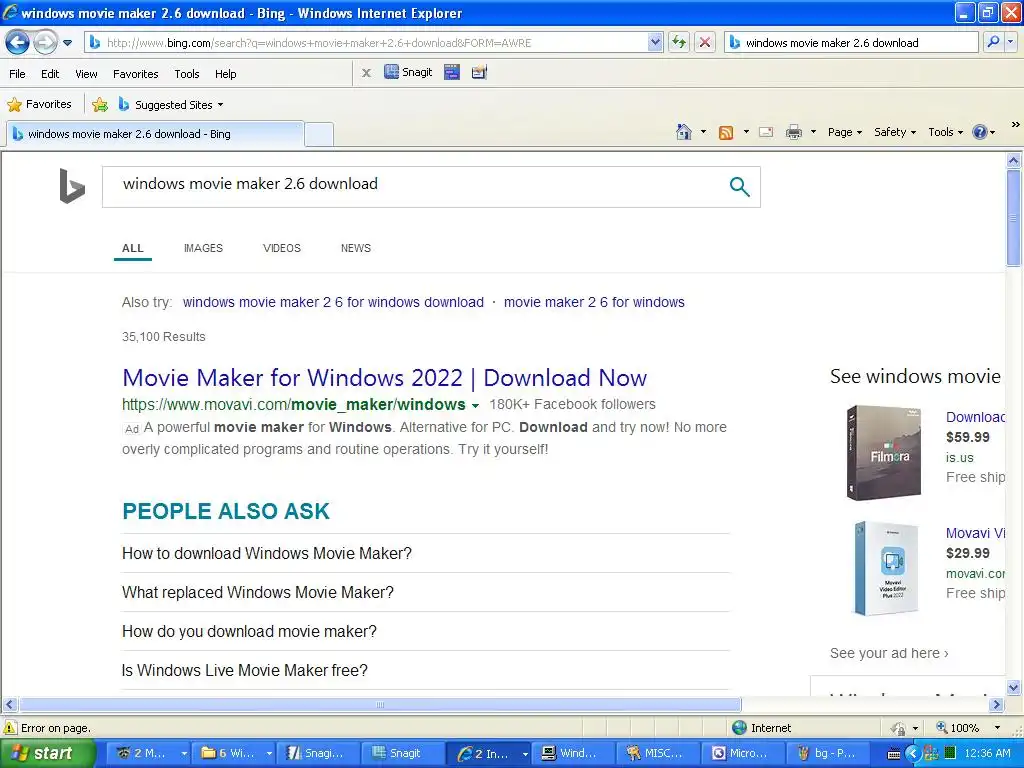
Task: Click the Movavi Video Editor box thumbnail
Action: (887, 568)
